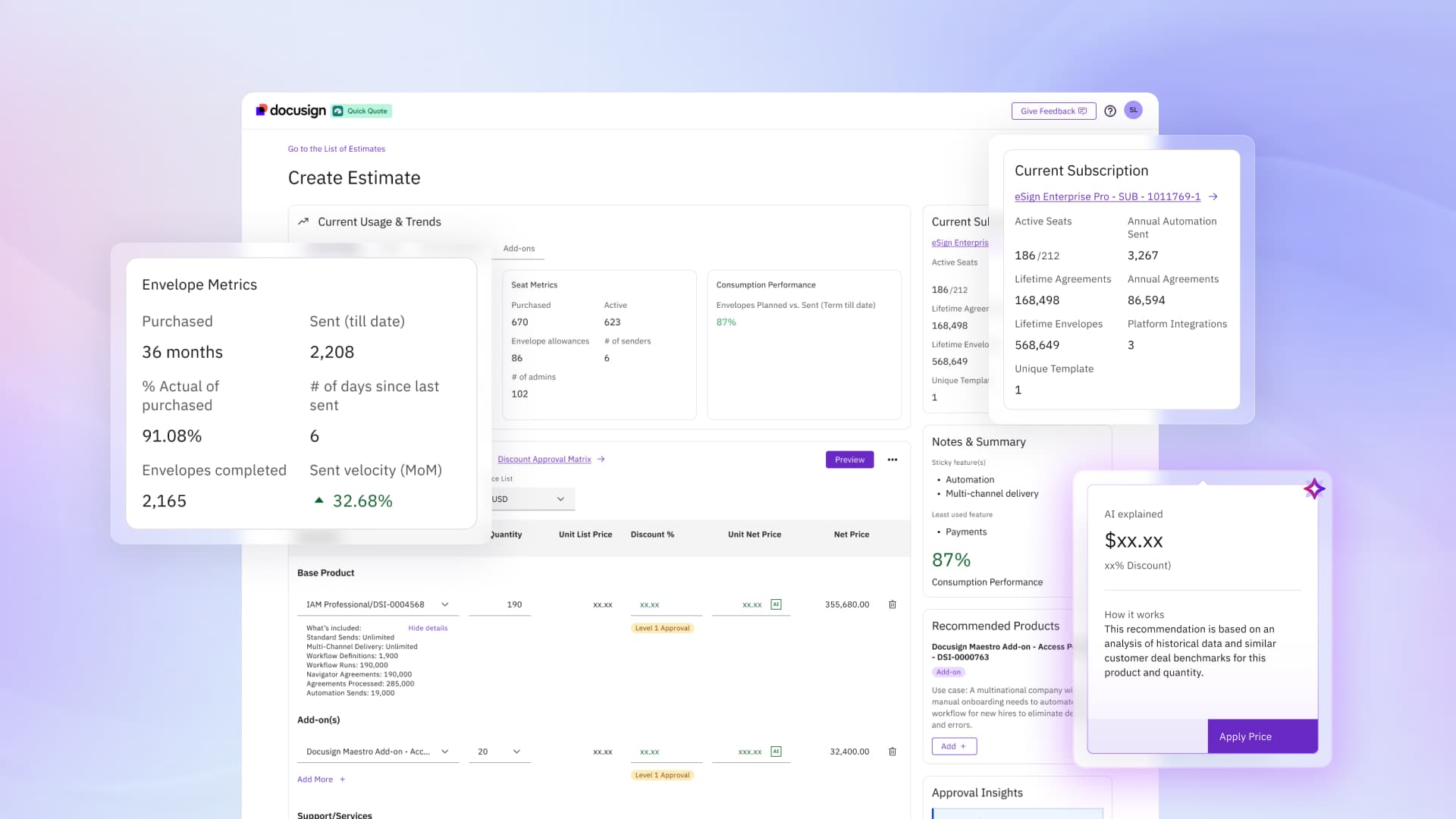Click the AI icon in Maestro Add-on row

[x=776, y=752]
